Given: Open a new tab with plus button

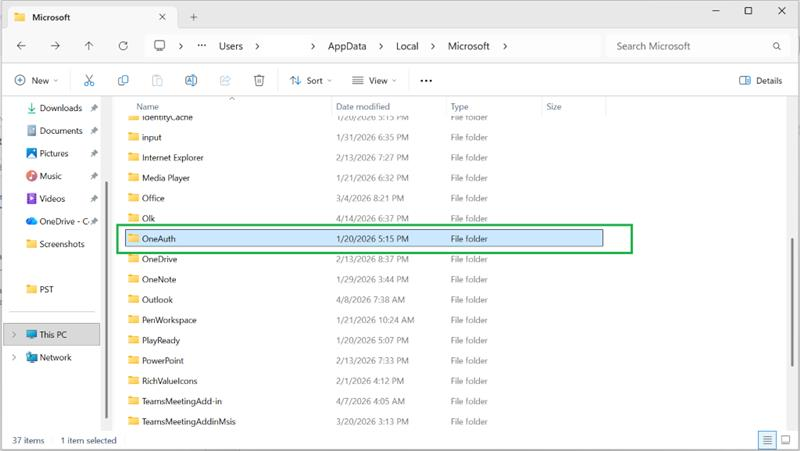Looking at the screenshot, I should (193, 17).
